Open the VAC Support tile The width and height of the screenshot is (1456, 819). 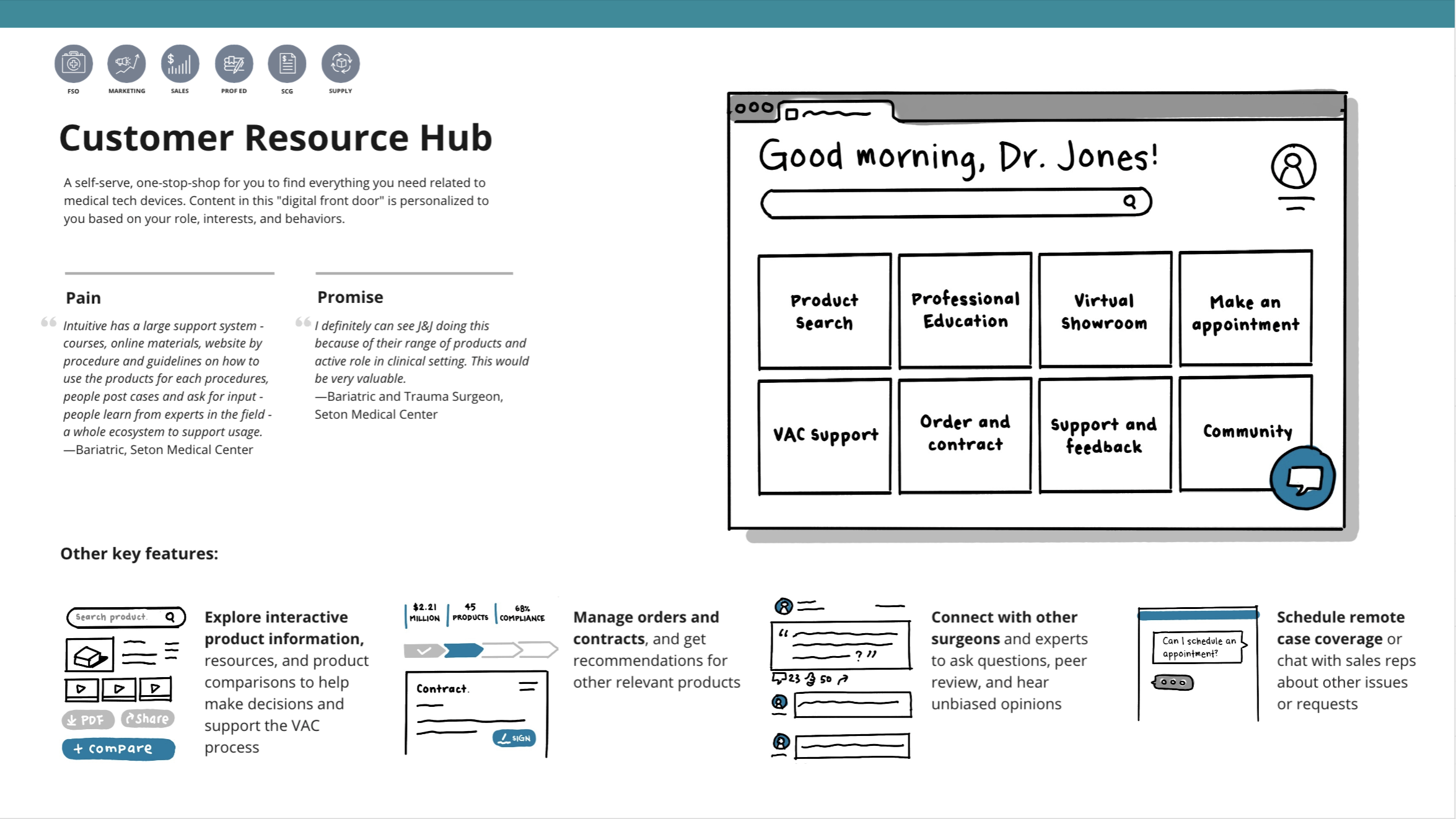[x=824, y=436]
